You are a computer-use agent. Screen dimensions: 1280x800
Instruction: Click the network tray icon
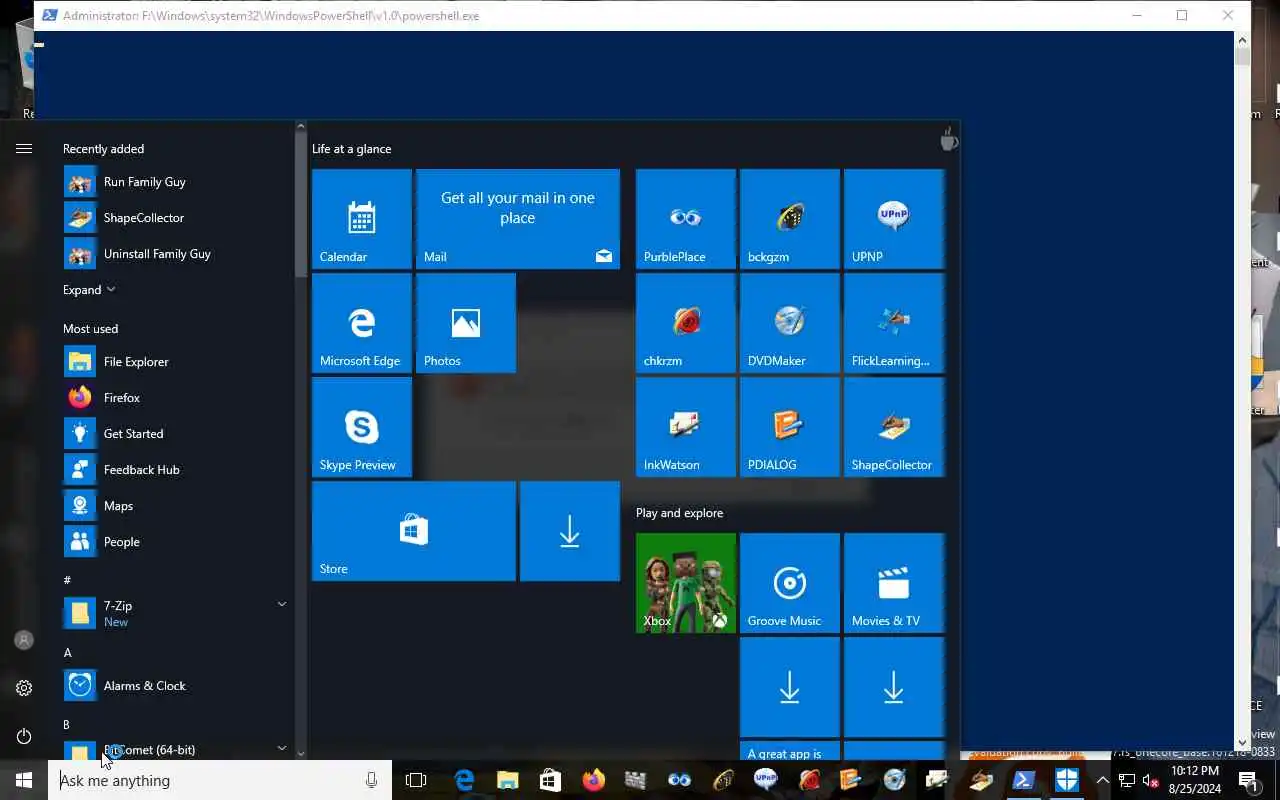(1127, 780)
